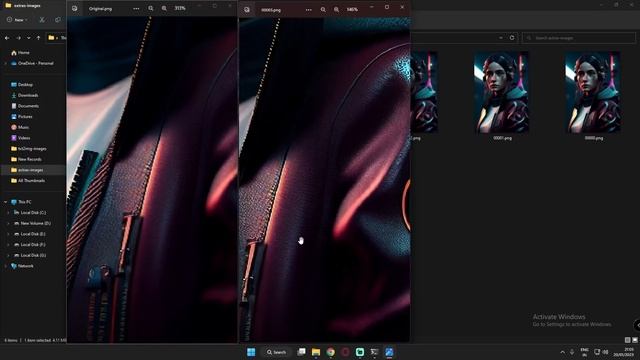Show hidden system tray icons

coord(562,352)
